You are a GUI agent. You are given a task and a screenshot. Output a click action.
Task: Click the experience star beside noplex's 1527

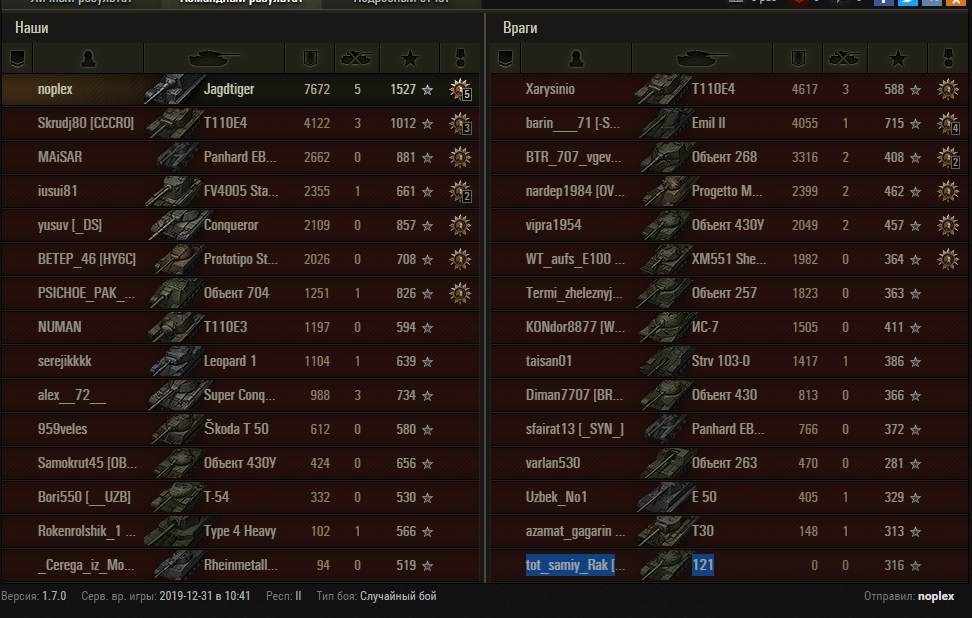428,90
